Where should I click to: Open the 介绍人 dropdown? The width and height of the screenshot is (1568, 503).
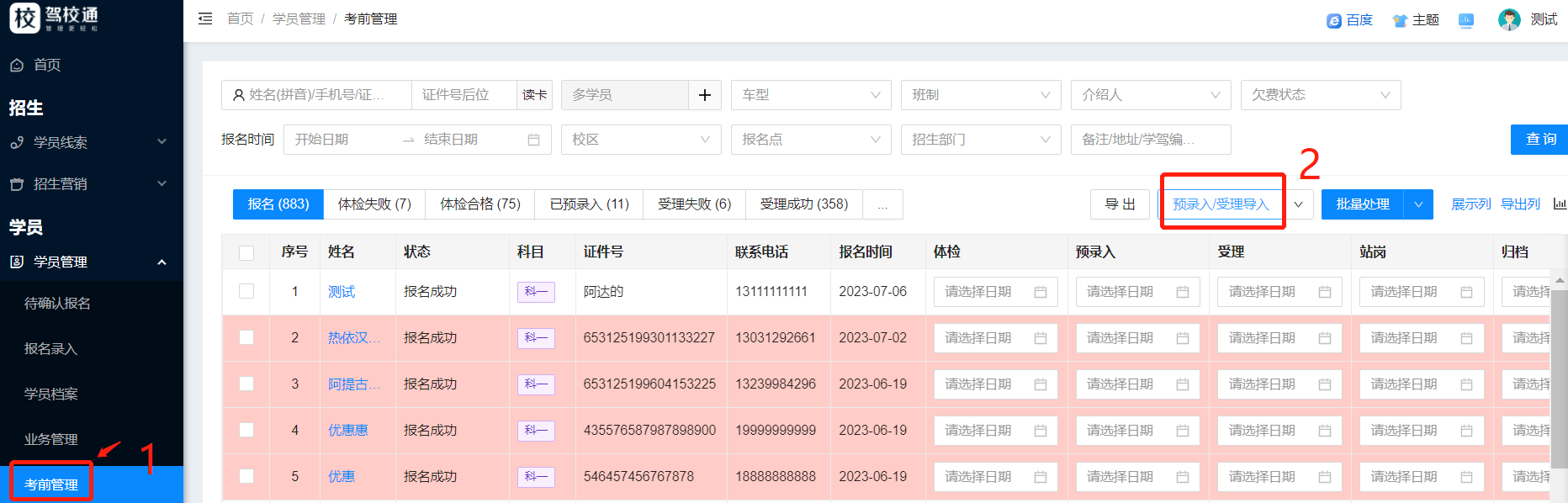(1151, 95)
